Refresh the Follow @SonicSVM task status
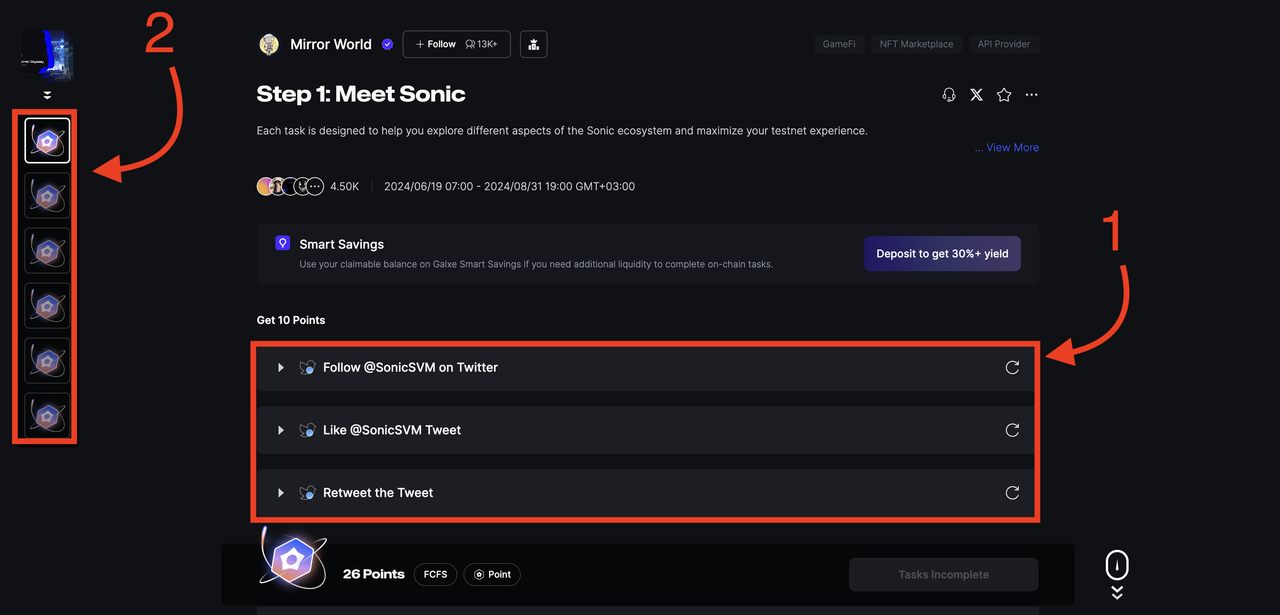The height and width of the screenshot is (615, 1280). tap(1012, 367)
